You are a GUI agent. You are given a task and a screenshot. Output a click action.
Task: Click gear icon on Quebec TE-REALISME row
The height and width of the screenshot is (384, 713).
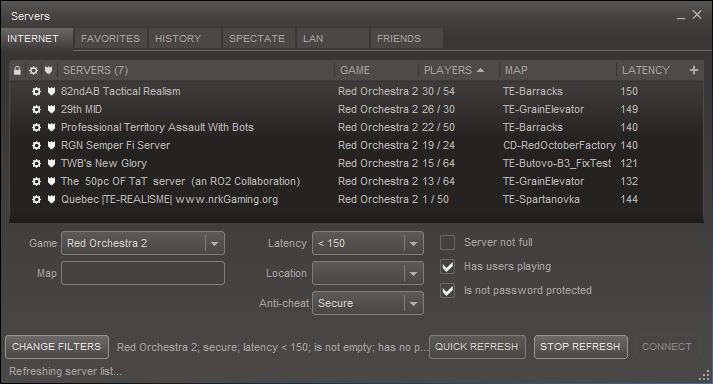[x=36, y=199]
